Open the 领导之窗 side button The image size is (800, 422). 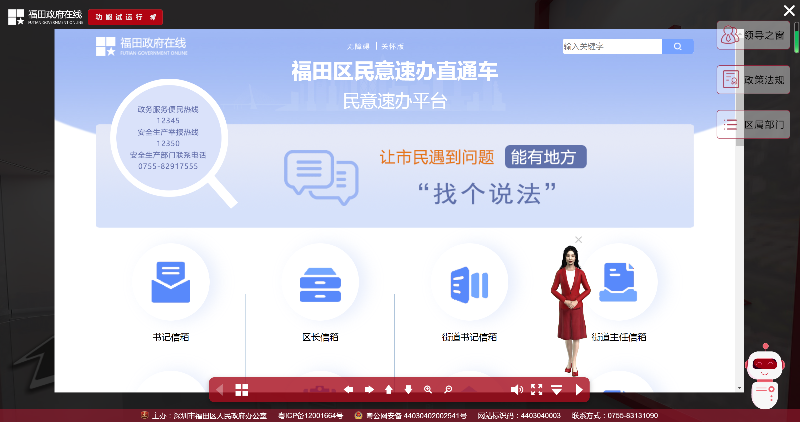pyautogui.click(x=753, y=35)
